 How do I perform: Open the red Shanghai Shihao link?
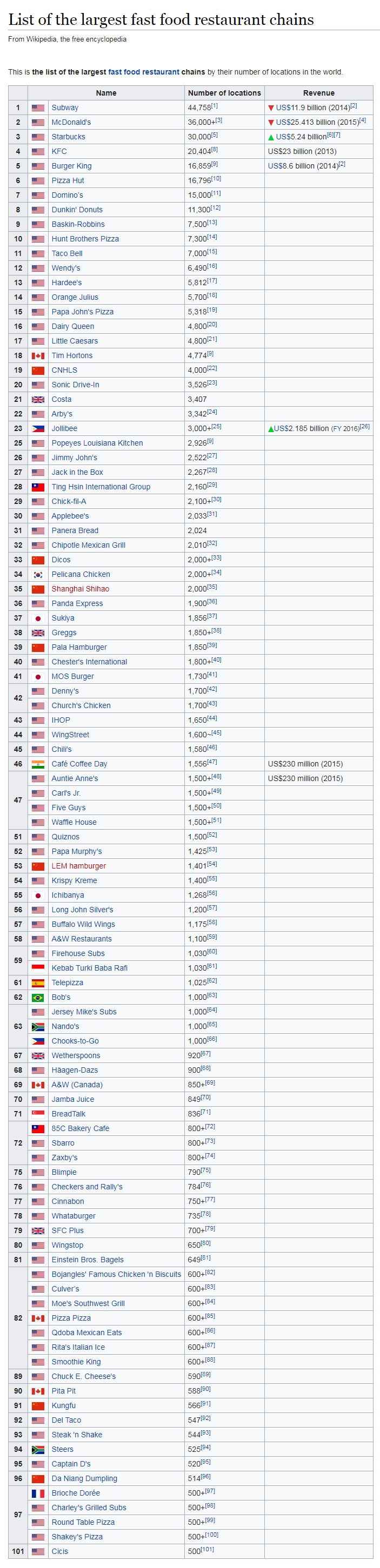coord(81,589)
